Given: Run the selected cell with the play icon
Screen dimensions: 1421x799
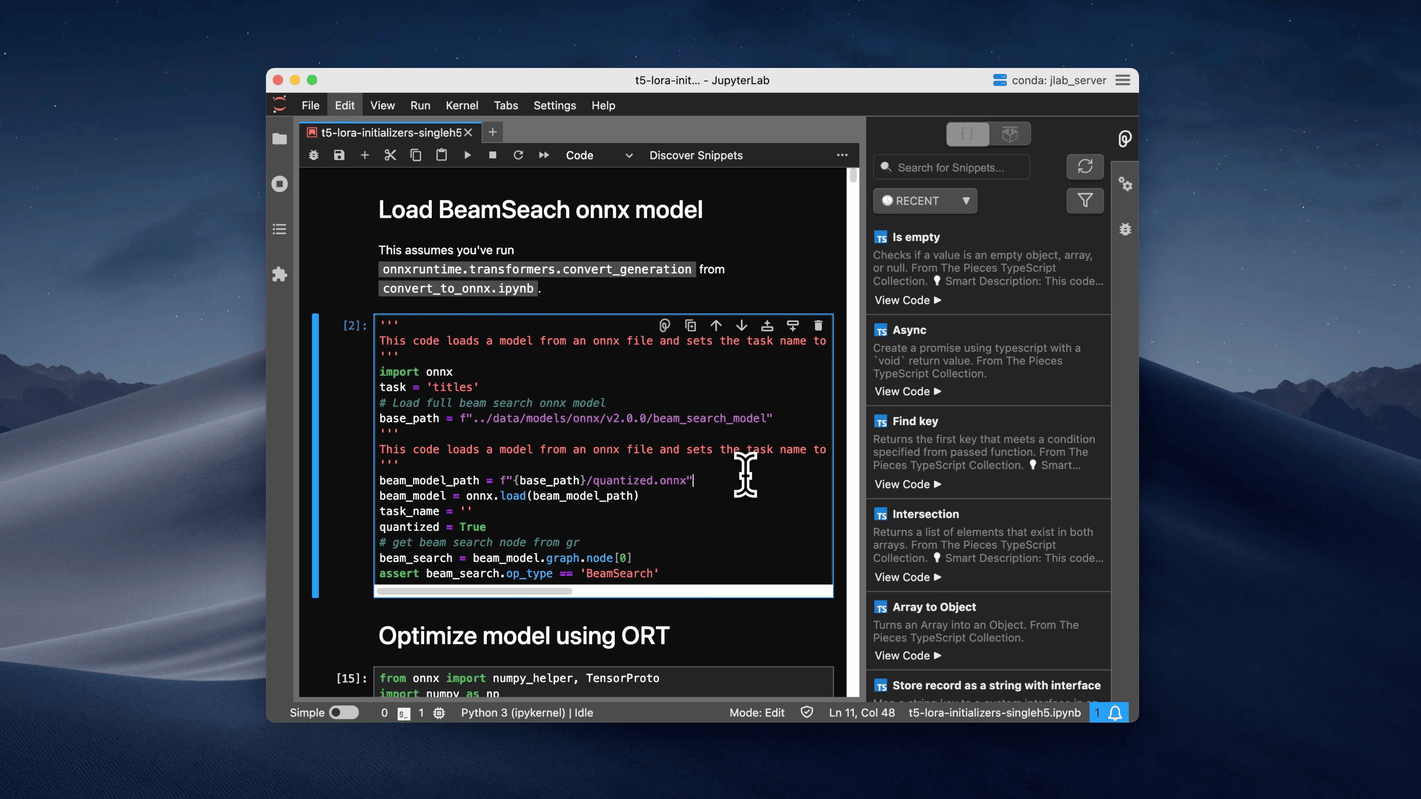Looking at the screenshot, I should click(467, 155).
